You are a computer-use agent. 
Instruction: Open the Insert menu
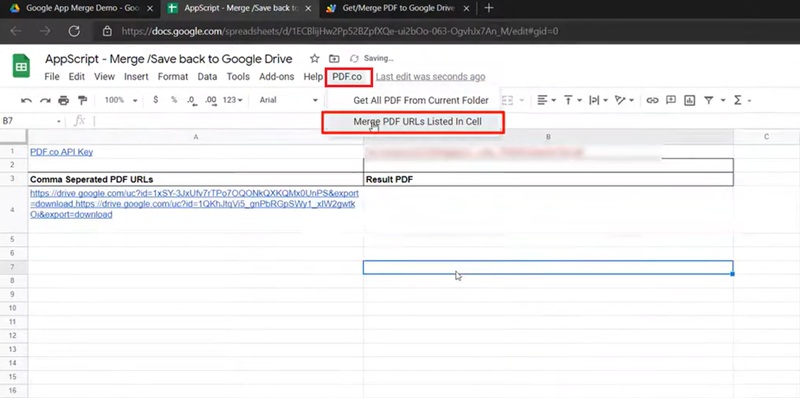(x=136, y=77)
